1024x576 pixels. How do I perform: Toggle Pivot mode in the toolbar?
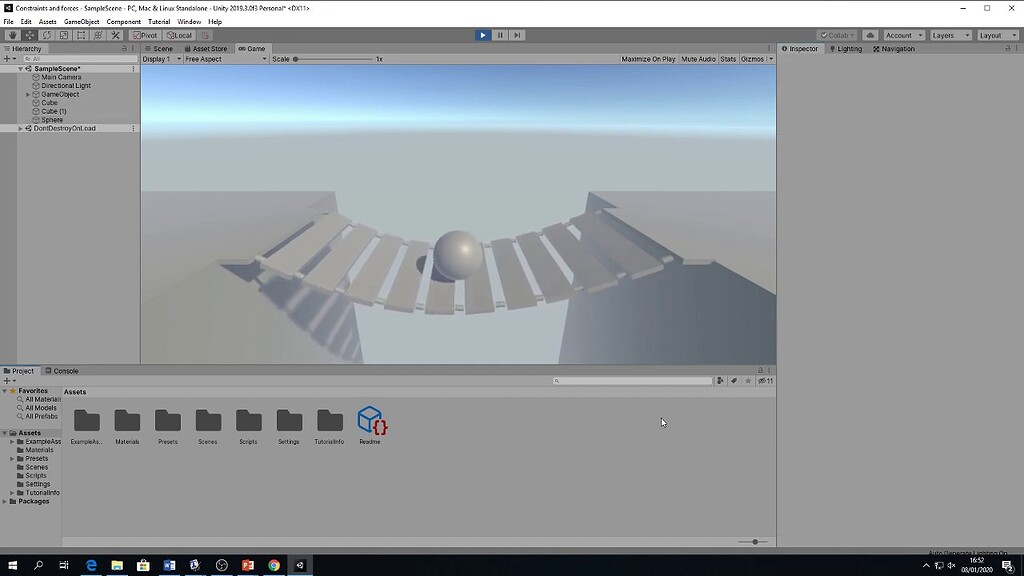point(145,35)
